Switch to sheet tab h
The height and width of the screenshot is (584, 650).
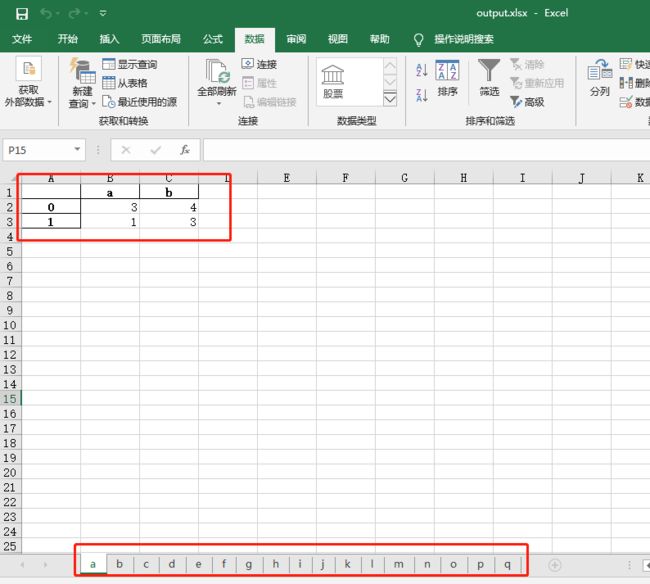point(276,564)
